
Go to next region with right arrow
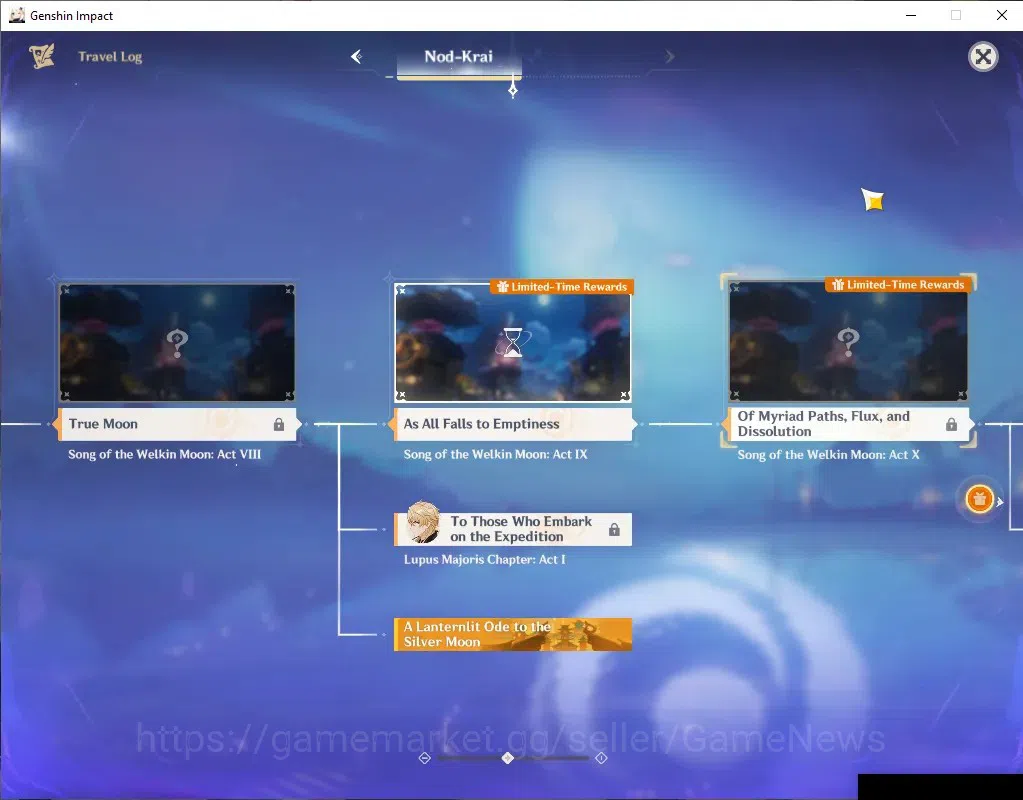669,57
